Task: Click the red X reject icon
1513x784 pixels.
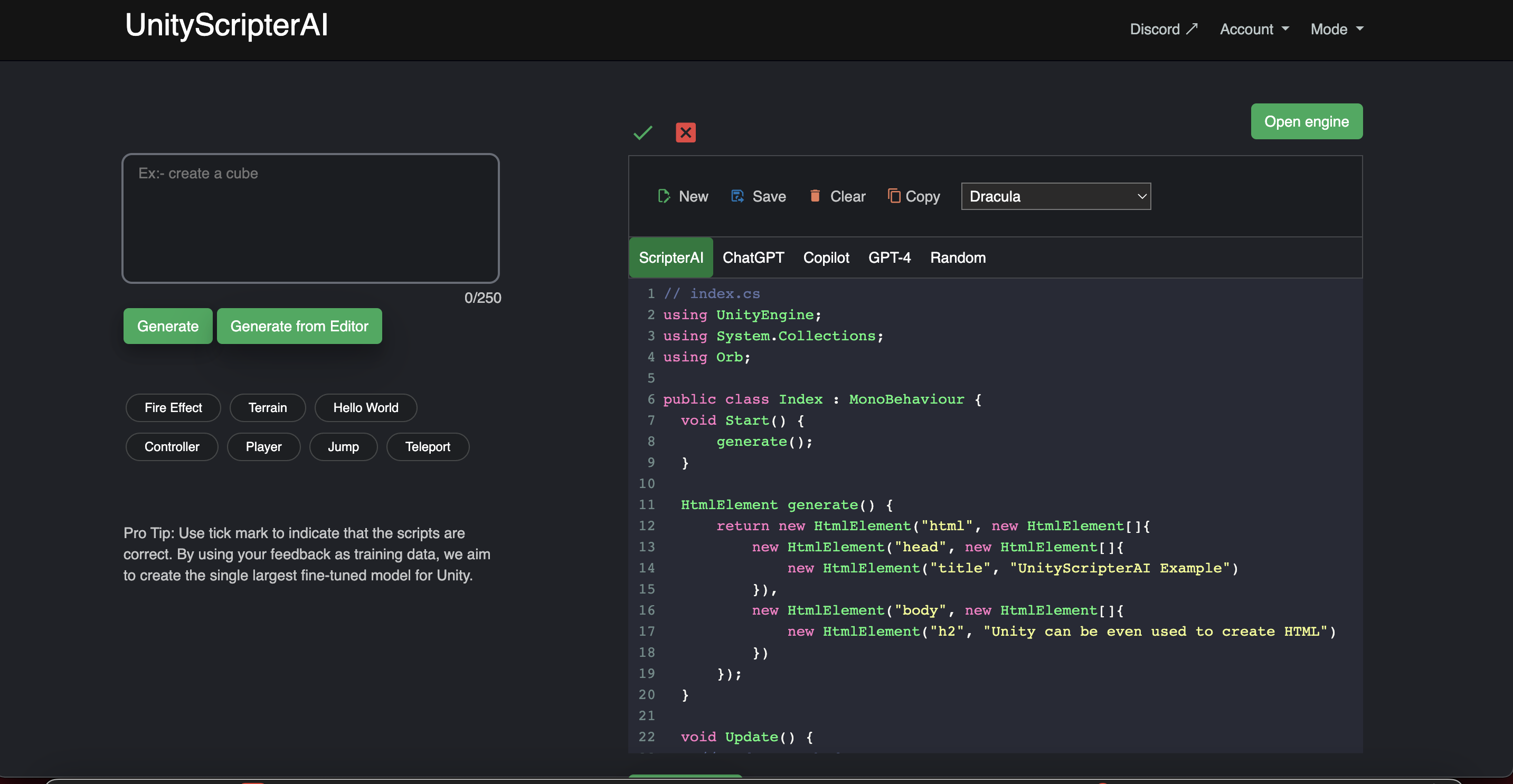Action: pyautogui.click(x=685, y=132)
